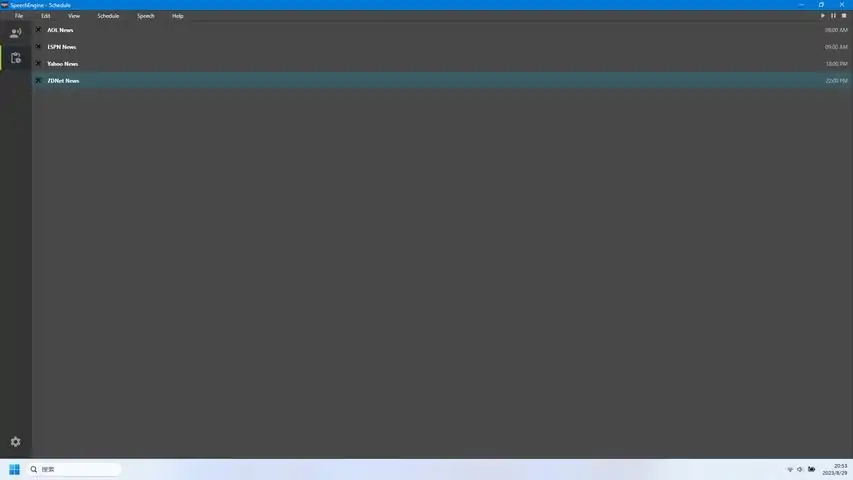The width and height of the screenshot is (853, 480).
Task: Open the File menu
Action: click(19, 16)
